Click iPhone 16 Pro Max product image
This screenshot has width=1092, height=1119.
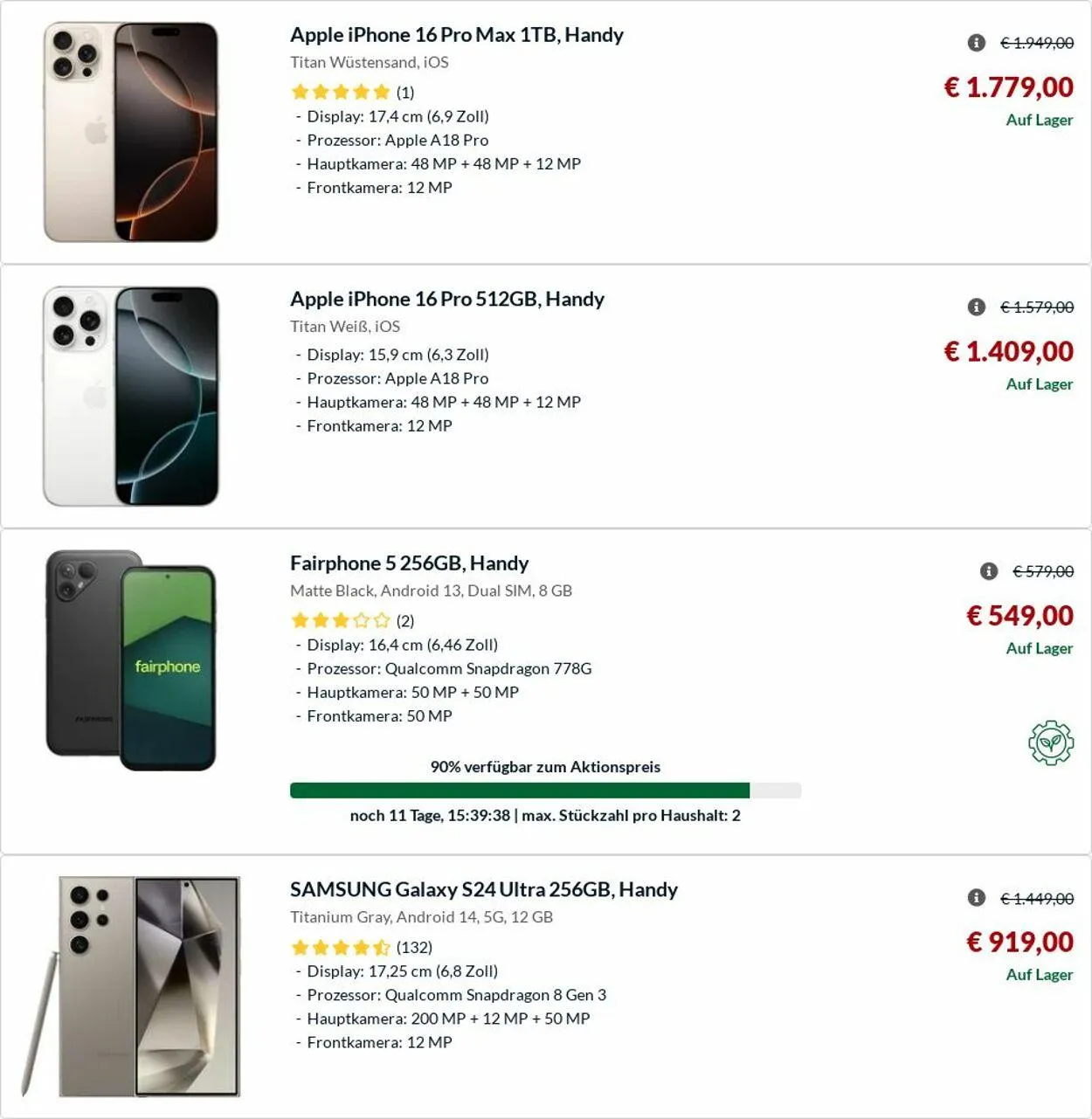[131, 132]
